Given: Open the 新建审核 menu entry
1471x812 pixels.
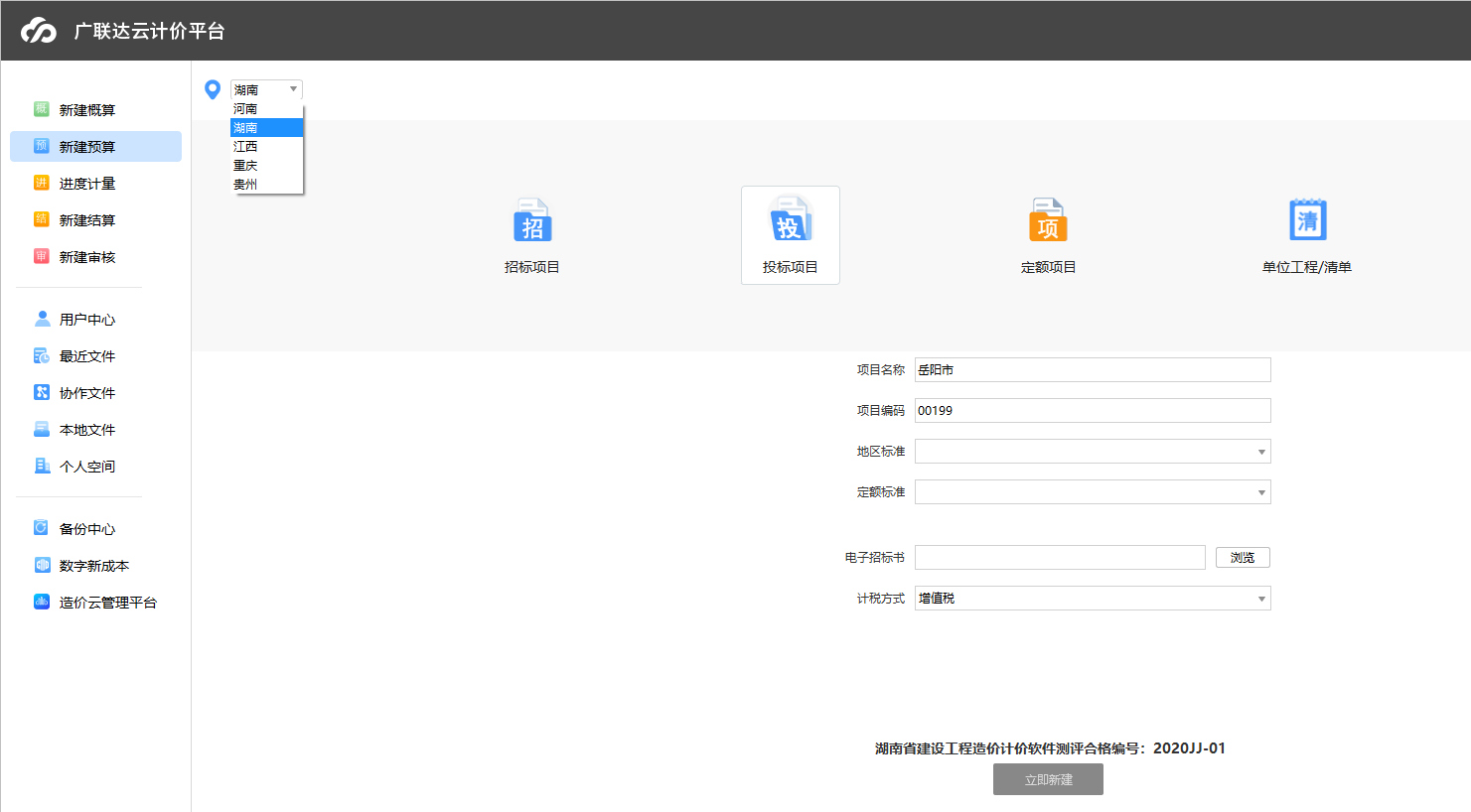Looking at the screenshot, I should [x=87, y=257].
